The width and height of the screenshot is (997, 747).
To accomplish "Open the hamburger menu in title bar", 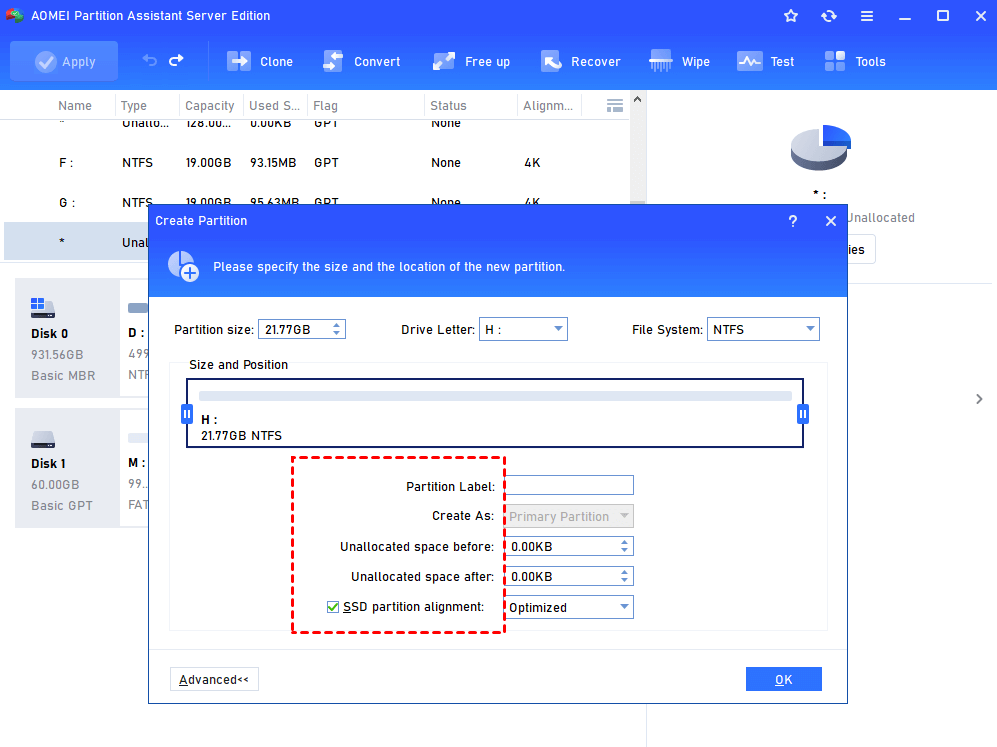I will tap(867, 16).
